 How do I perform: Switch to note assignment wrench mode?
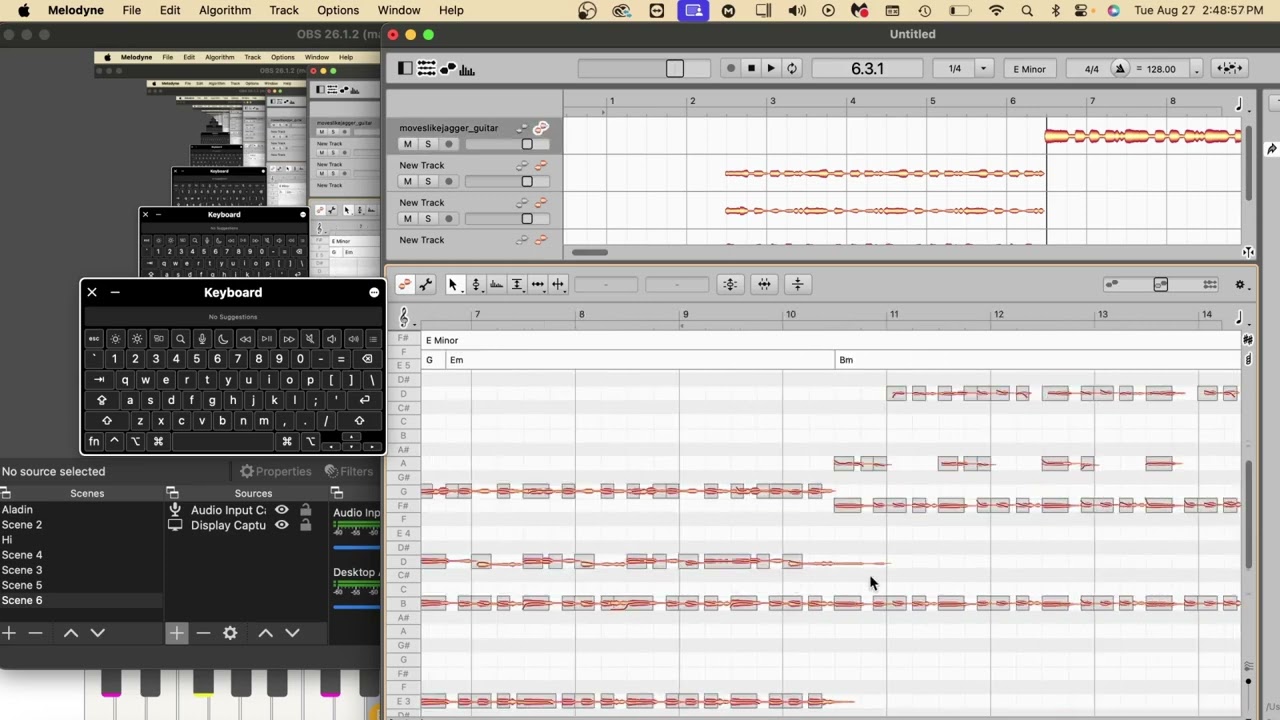pos(426,285)
